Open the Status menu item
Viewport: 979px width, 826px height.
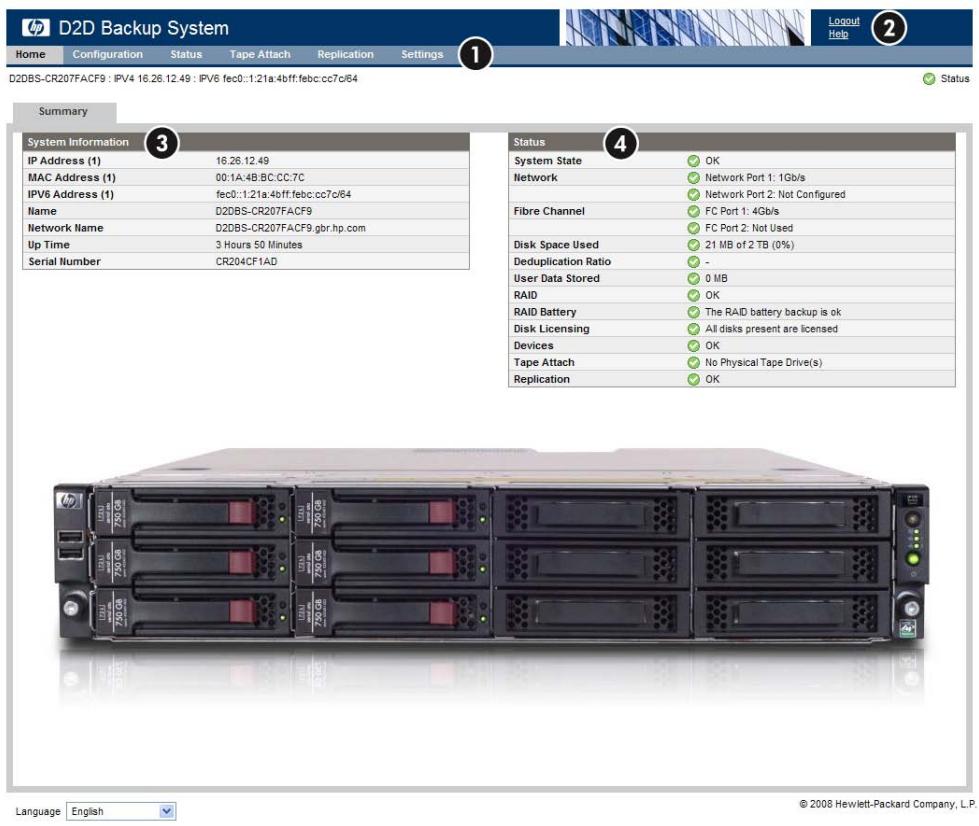click(x=186, y=54)
